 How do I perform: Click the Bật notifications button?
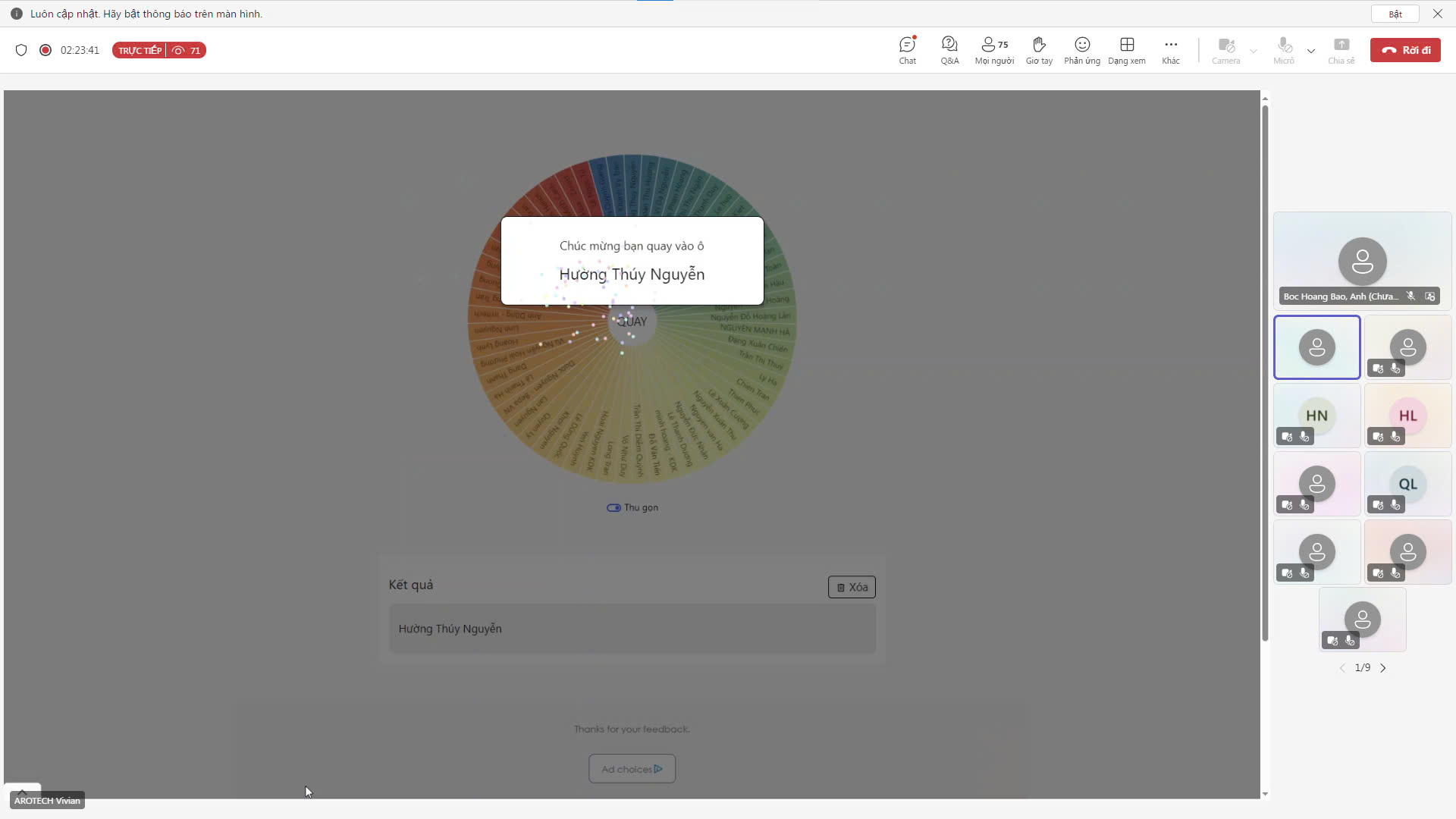pos(1395,14)
